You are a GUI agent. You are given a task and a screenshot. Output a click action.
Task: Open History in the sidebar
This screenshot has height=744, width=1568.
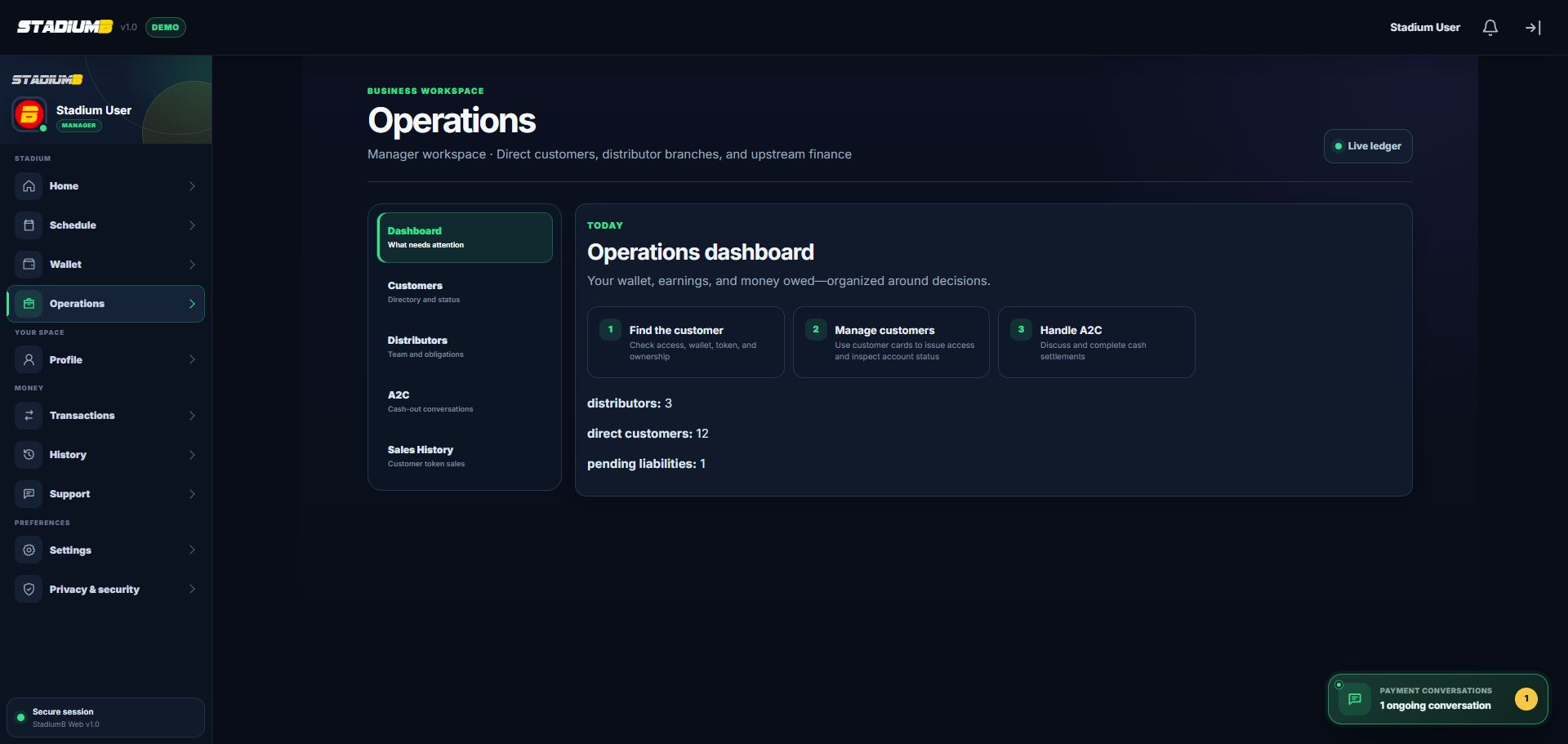[x=106, y=455]
